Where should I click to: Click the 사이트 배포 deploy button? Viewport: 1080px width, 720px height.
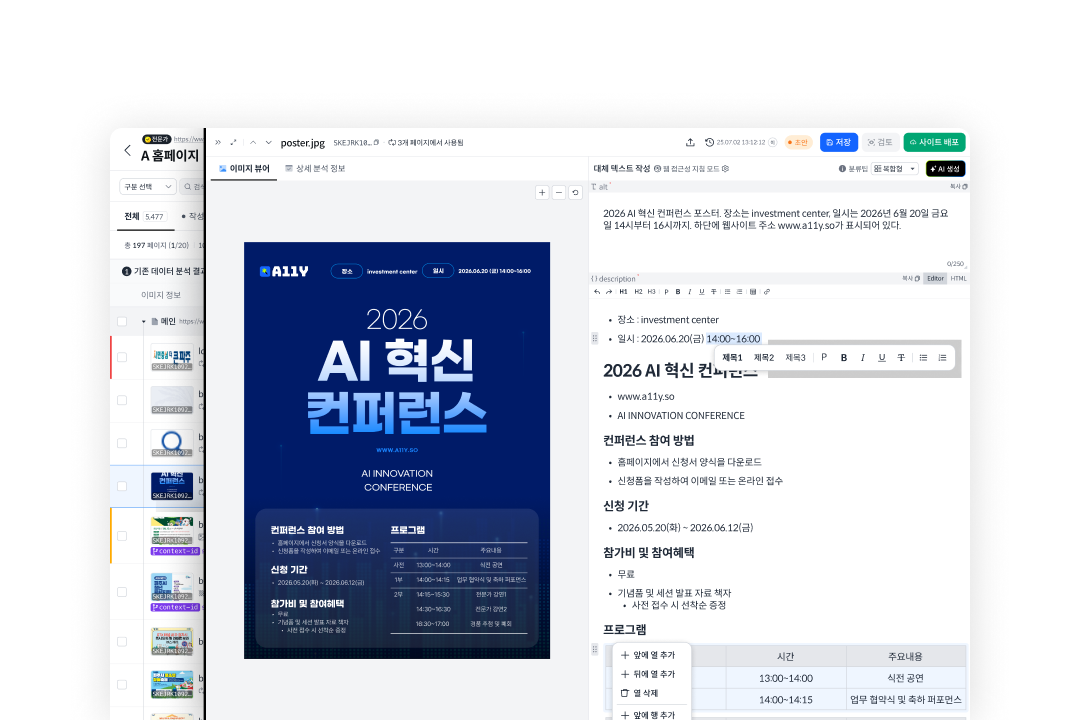(935, 142)
